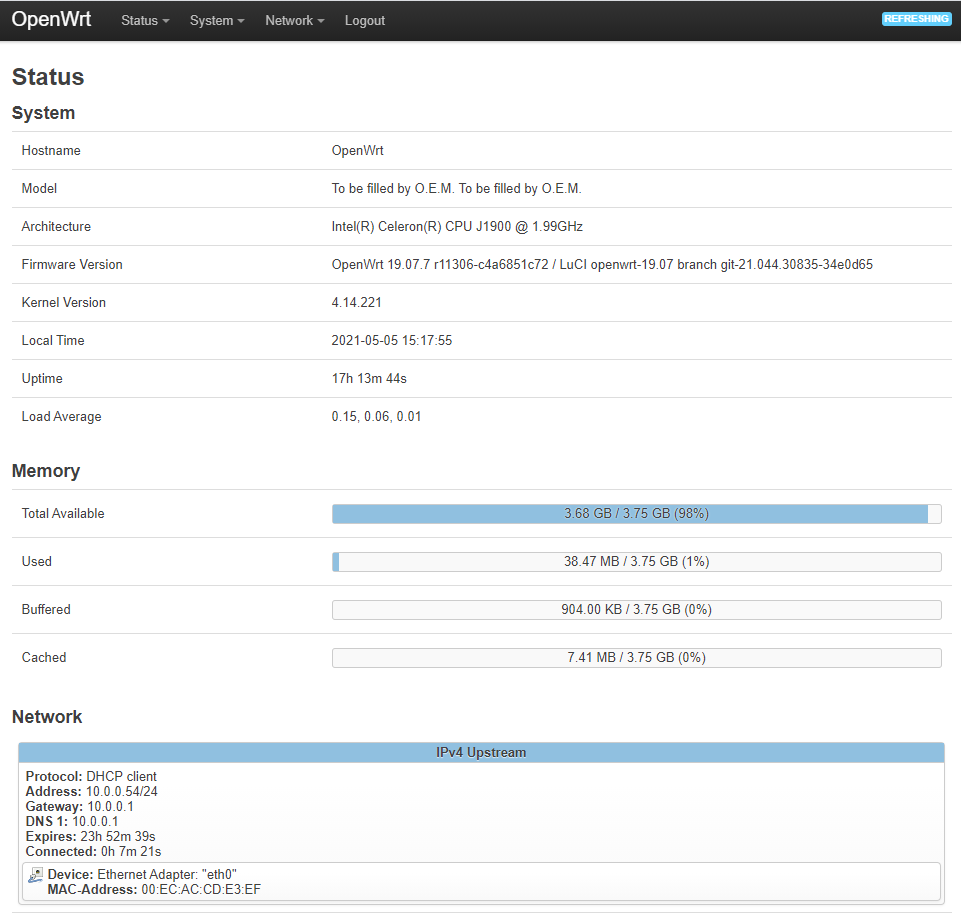Click the Gateway 10.0.0.1 line
This screenshot has width=961, height=915.
pos(80,807)
